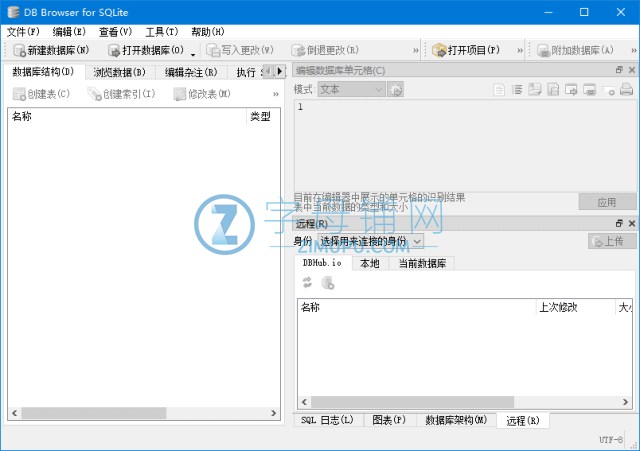Screen dimensions: 640x451
Task: Click the 写入更改 toolbar button
Action: (240, 50)
